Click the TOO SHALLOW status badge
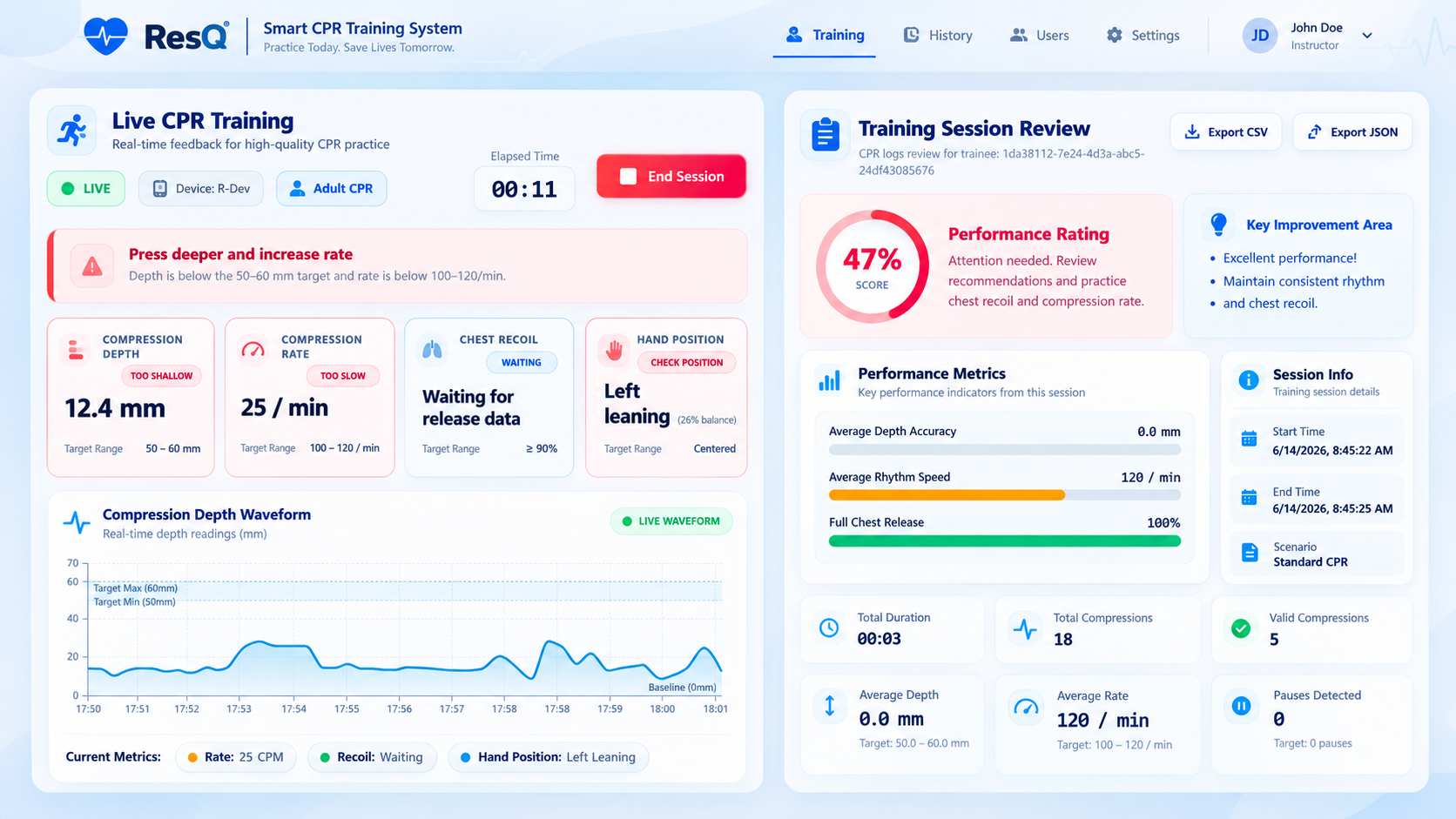 pyautogui.click(x=162, y=376)
